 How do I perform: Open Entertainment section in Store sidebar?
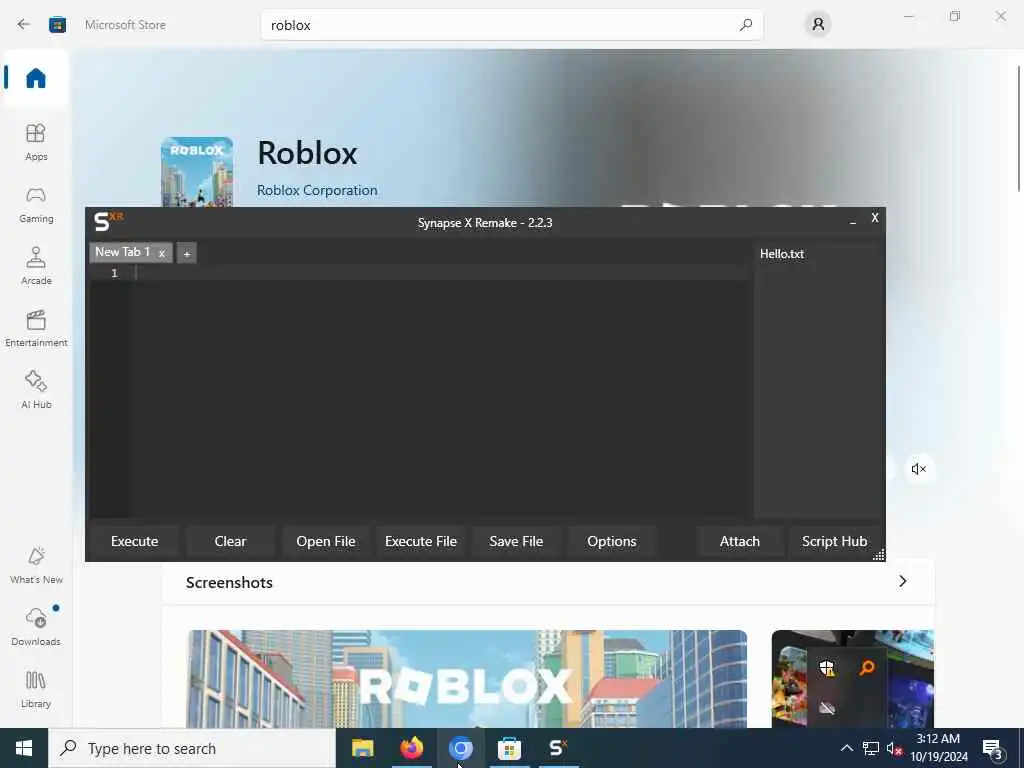tap(36, 328)
